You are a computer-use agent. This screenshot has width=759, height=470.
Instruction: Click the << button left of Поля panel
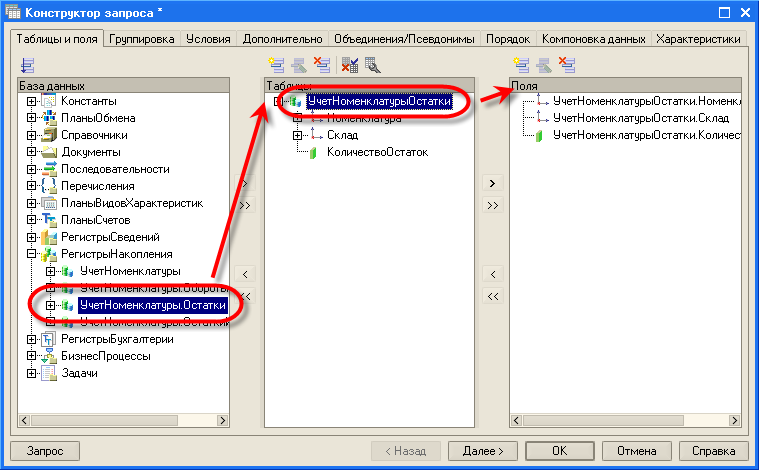click(x=491, y=295)
